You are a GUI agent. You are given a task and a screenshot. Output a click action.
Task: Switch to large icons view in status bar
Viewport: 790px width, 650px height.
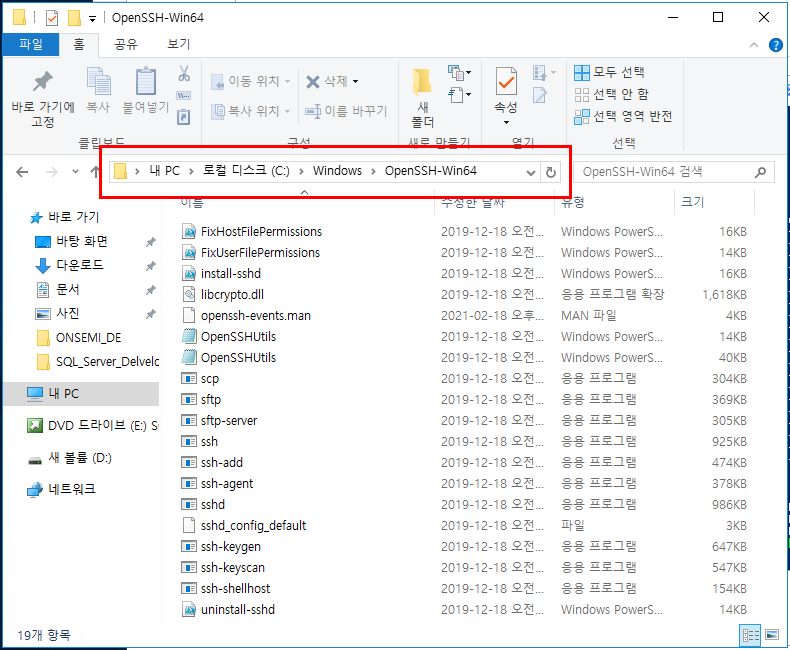772,635
